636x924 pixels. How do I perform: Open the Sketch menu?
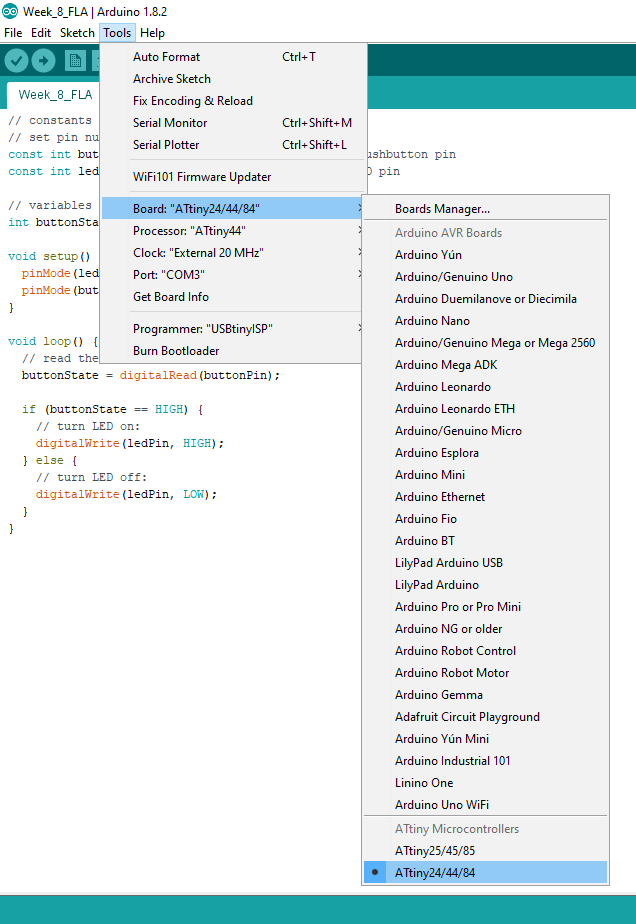pos(77,33)
